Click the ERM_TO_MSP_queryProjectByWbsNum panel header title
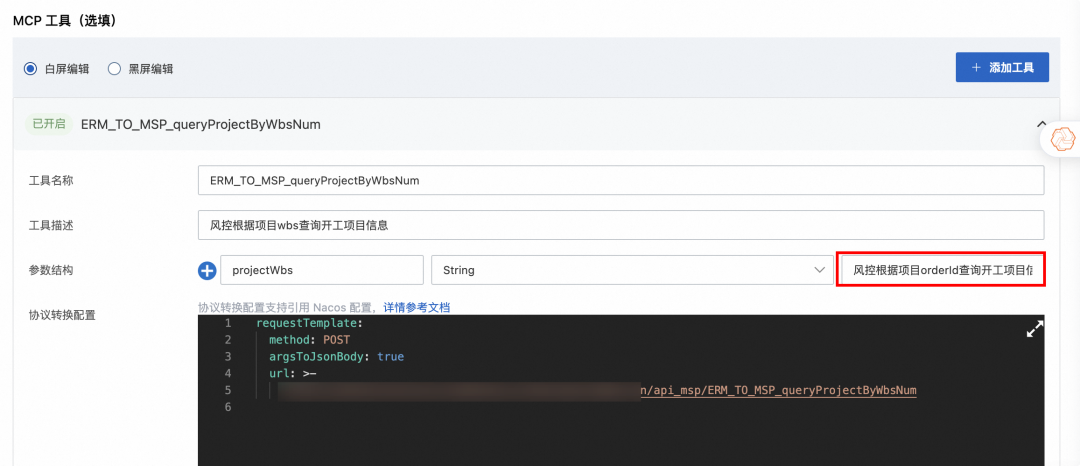 tap(200, 125)
